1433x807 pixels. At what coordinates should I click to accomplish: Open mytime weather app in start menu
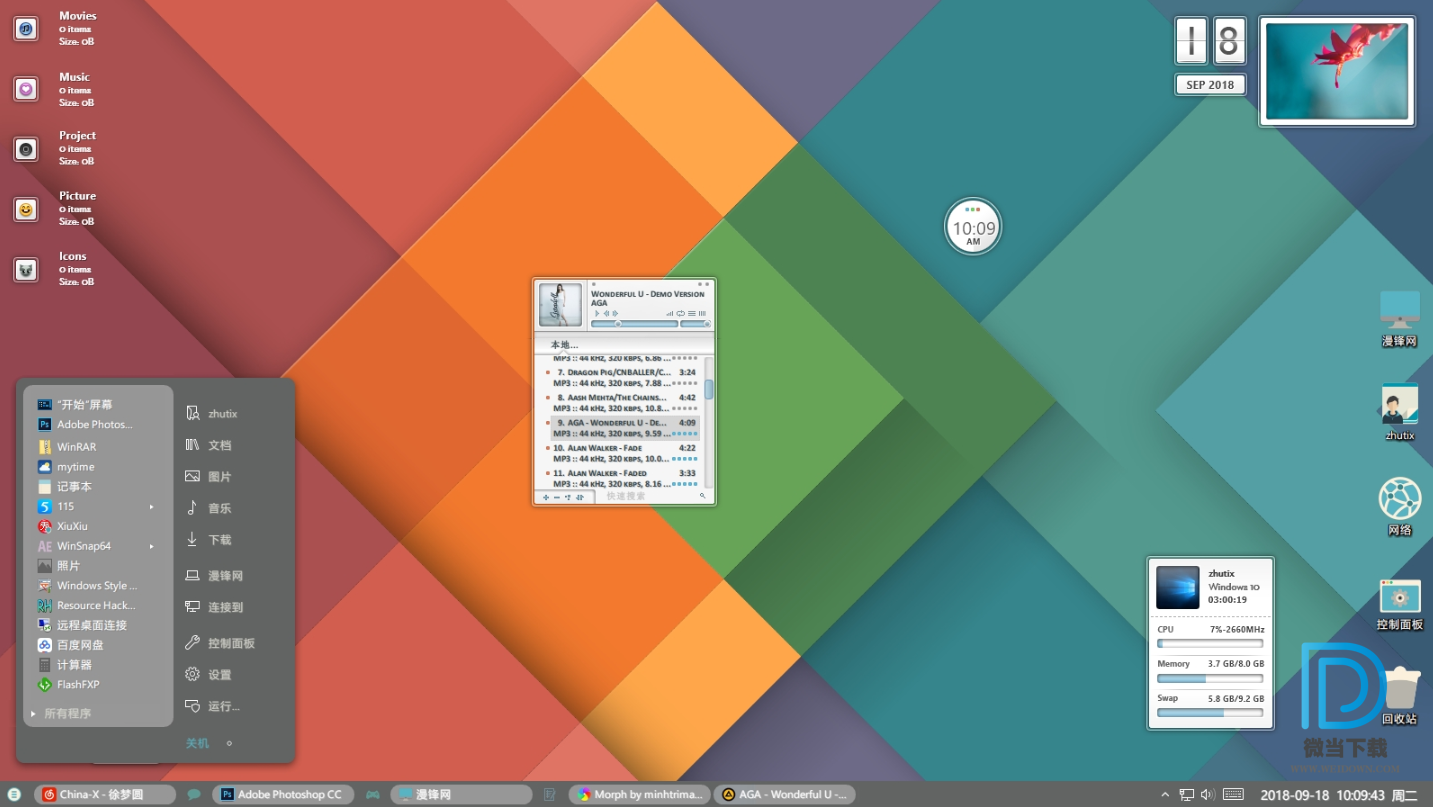pyautogui.click(x=67, y=467)
